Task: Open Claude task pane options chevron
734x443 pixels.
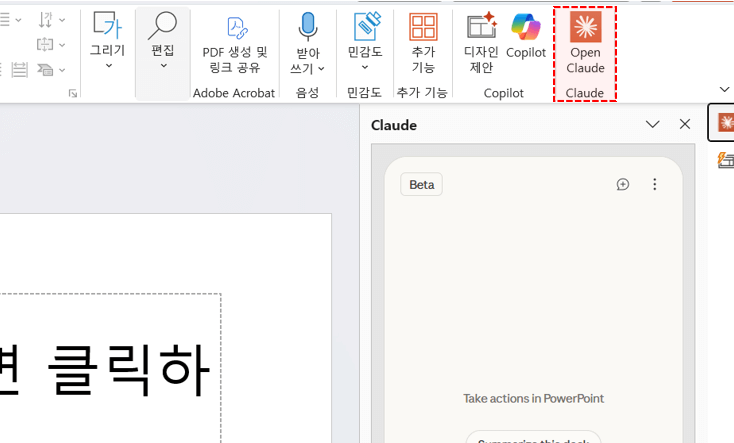Action: click(652, 125)
